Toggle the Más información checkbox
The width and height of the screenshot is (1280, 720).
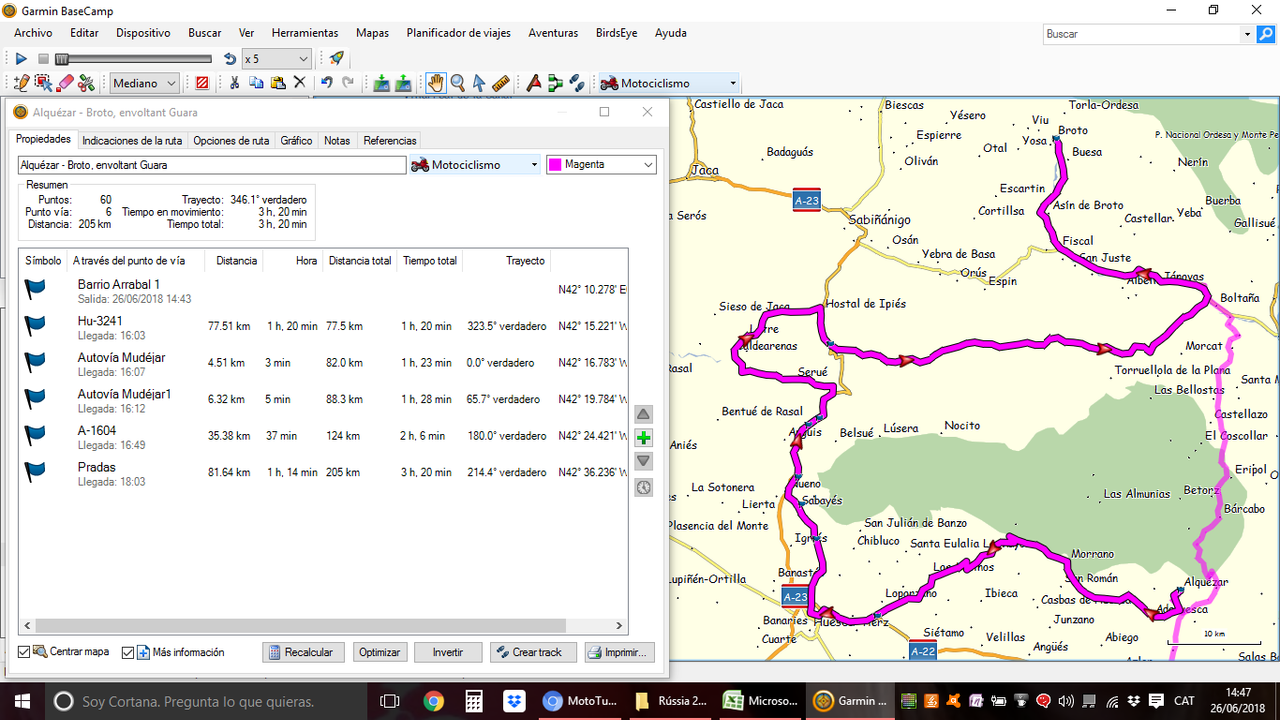click(x=128, y=652)
